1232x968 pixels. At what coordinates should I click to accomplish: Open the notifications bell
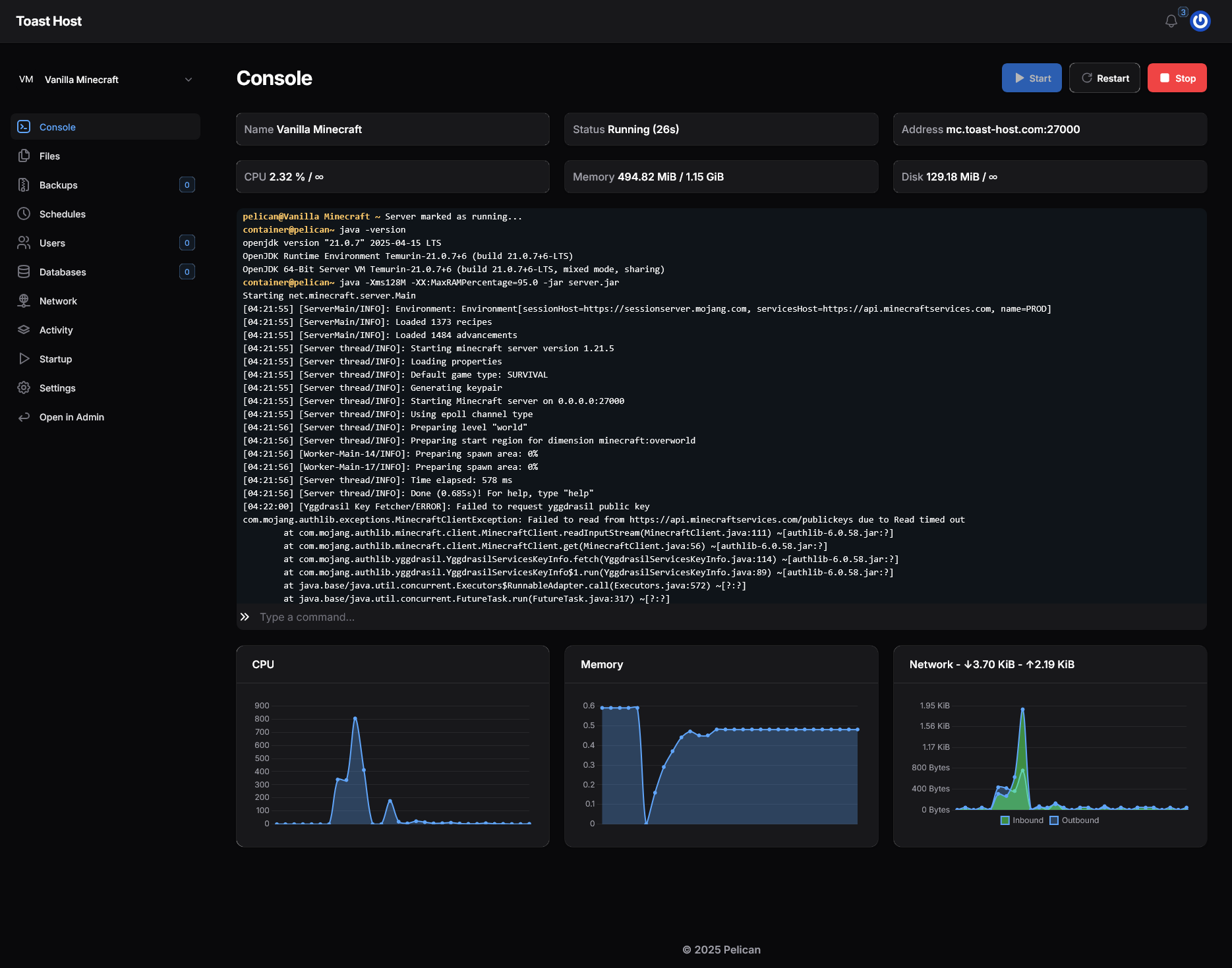(x=1171, y=21)
